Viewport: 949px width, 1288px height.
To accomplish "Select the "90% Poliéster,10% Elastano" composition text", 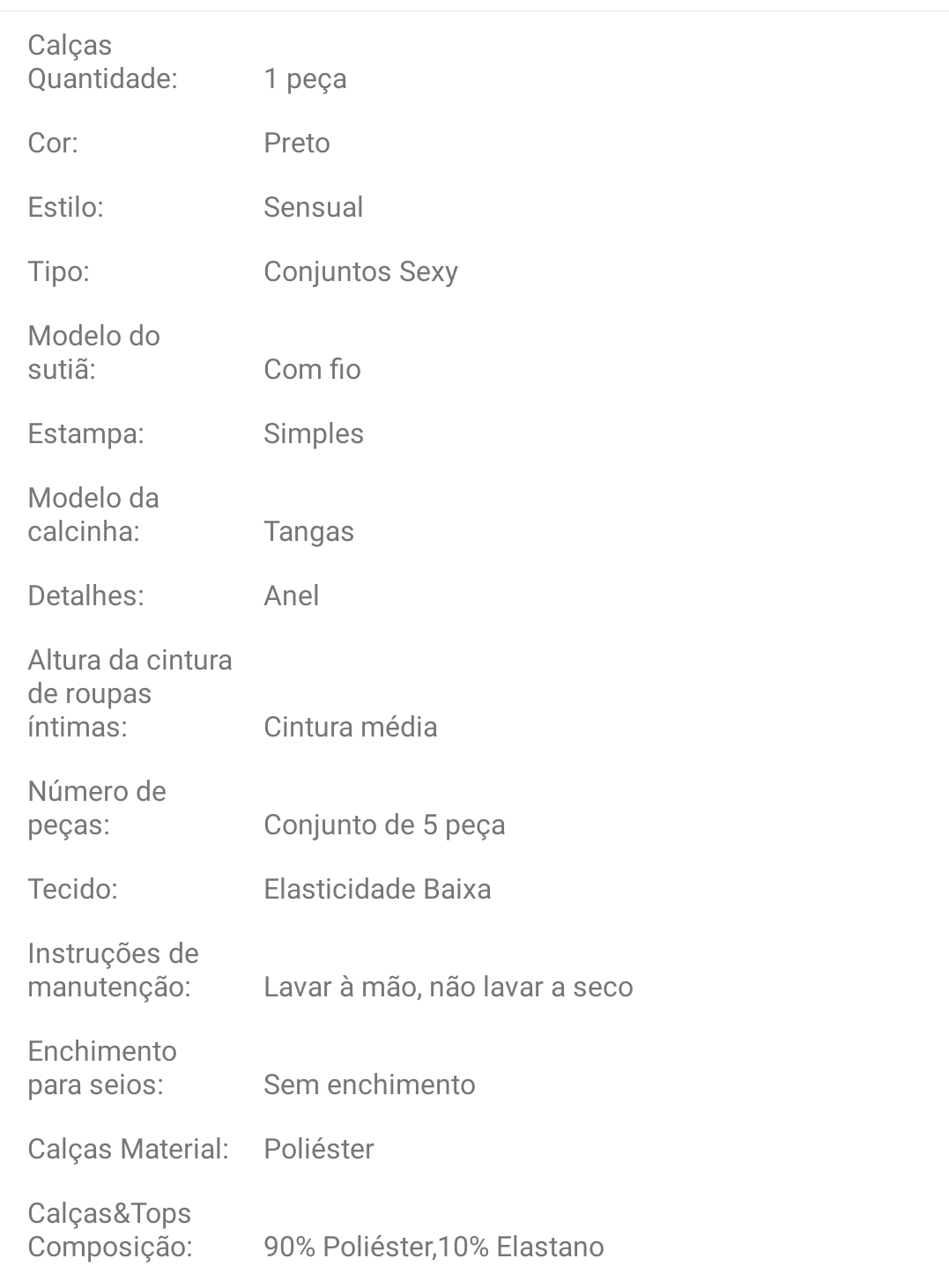I will click(434, 1247).
